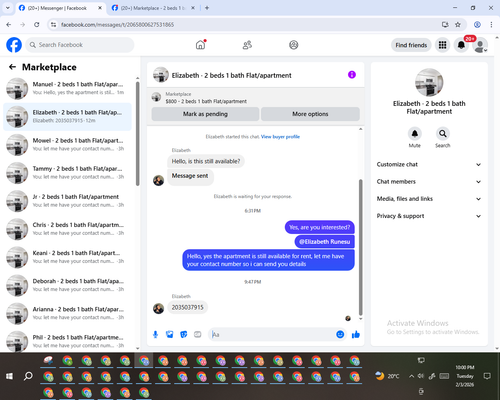Image resolution: width=500 pixels, height=400 pixels.
Task: Open the taskbar clock showing 10:00 PM
Action: (x=465, y=376)
